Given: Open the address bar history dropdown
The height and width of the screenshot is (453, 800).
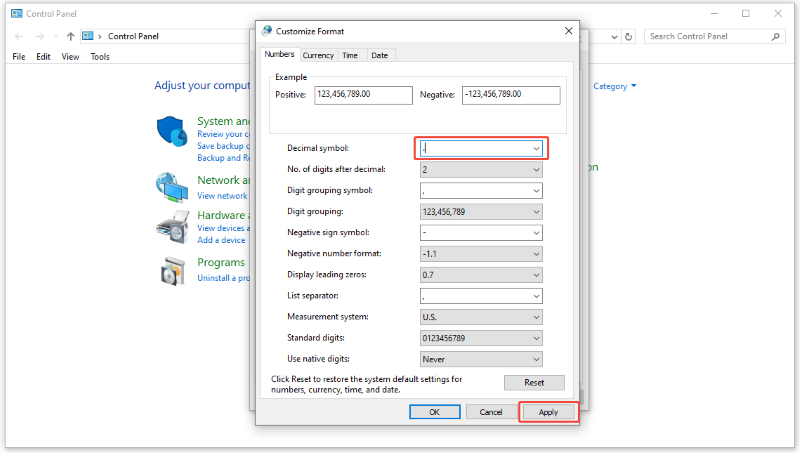Looking at the screenshot, I should [614, 37].
